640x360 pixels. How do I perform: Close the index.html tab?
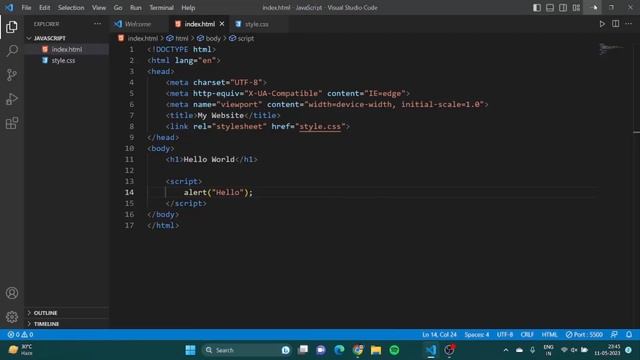click(x=222, y=24)
